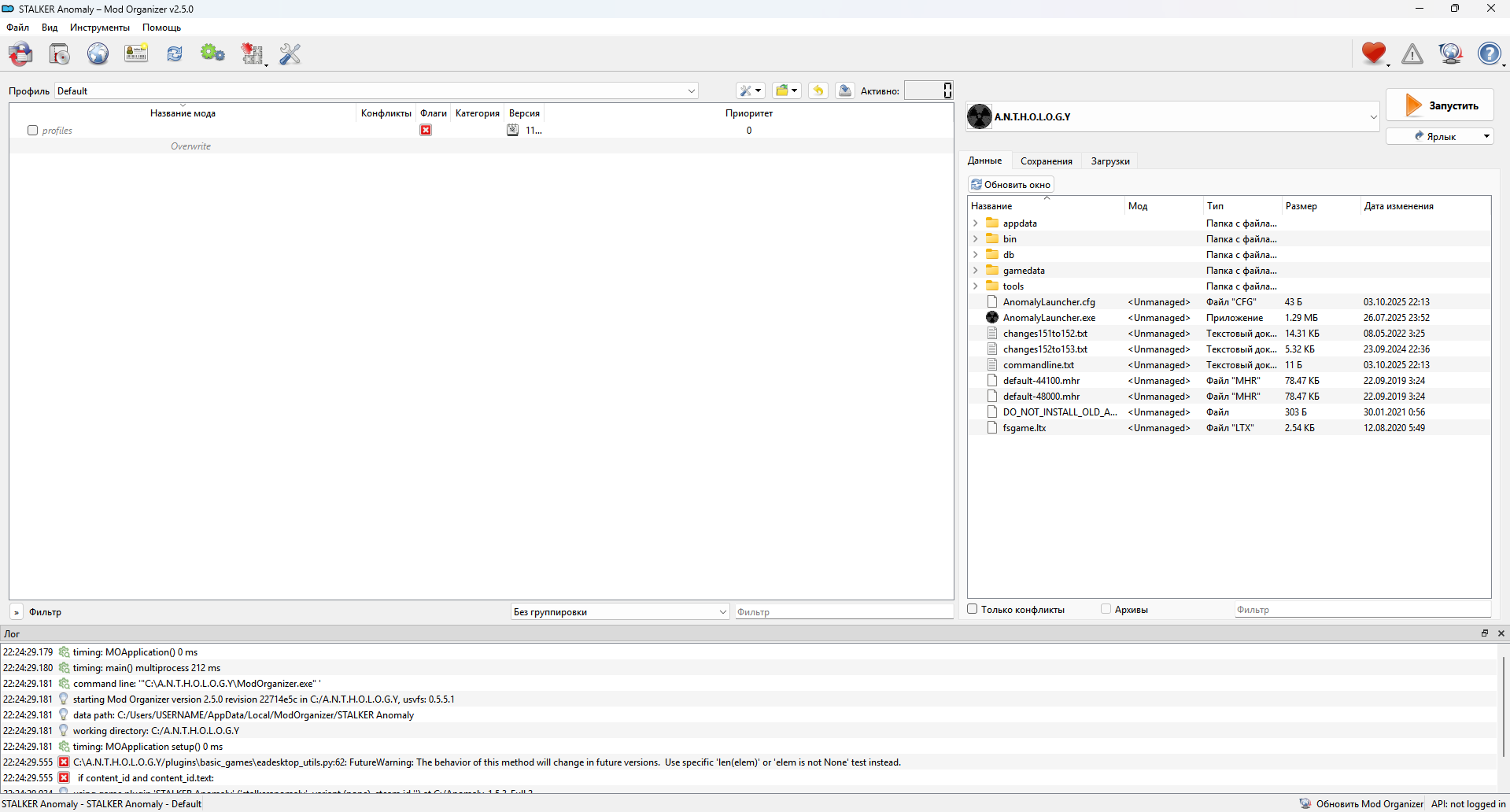Image resolution: width=1510 pixels, height=812 pixels.
Task: Click the mod list filter input field
Action: (x=844, y=612)
